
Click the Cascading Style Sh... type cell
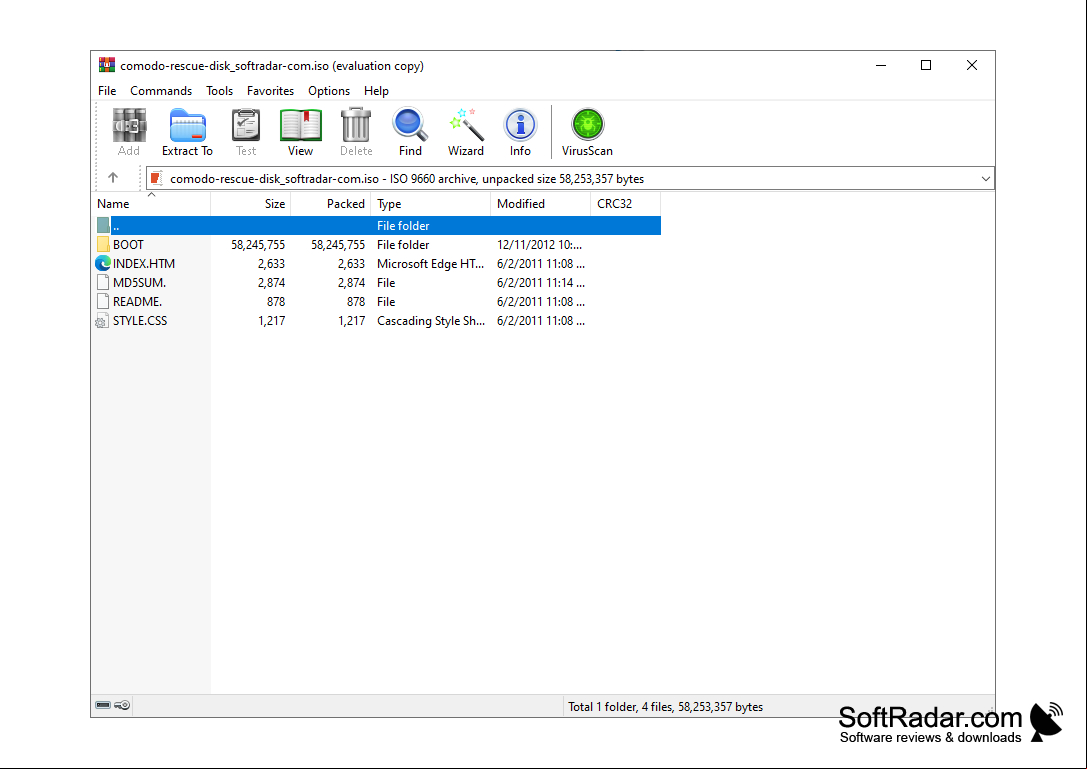[x=431, y=321]
